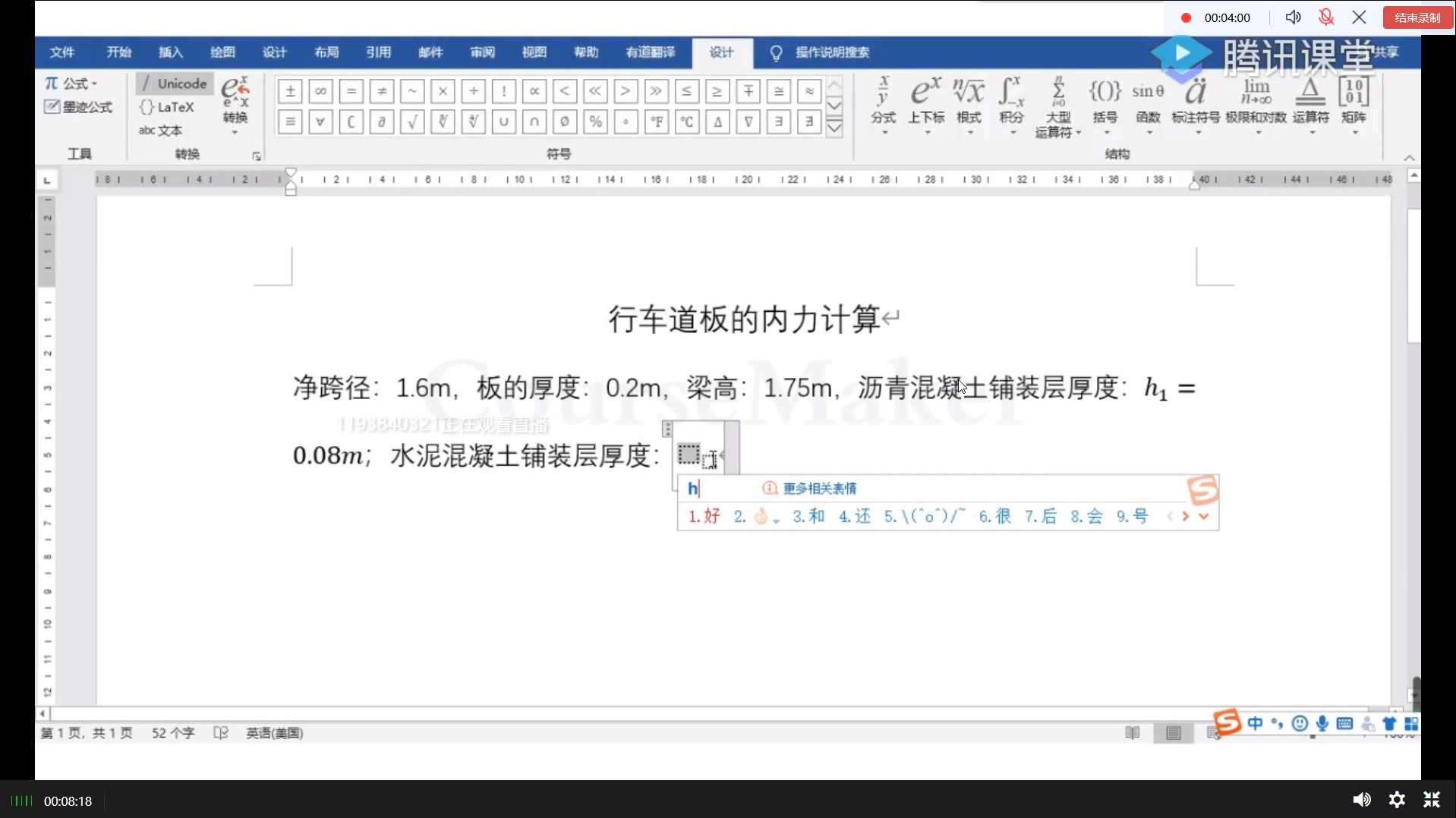Insert the degrees Fahrenheit symbol
The image size is (1456, 818).
pyautogui.click(x=656, y=121)
